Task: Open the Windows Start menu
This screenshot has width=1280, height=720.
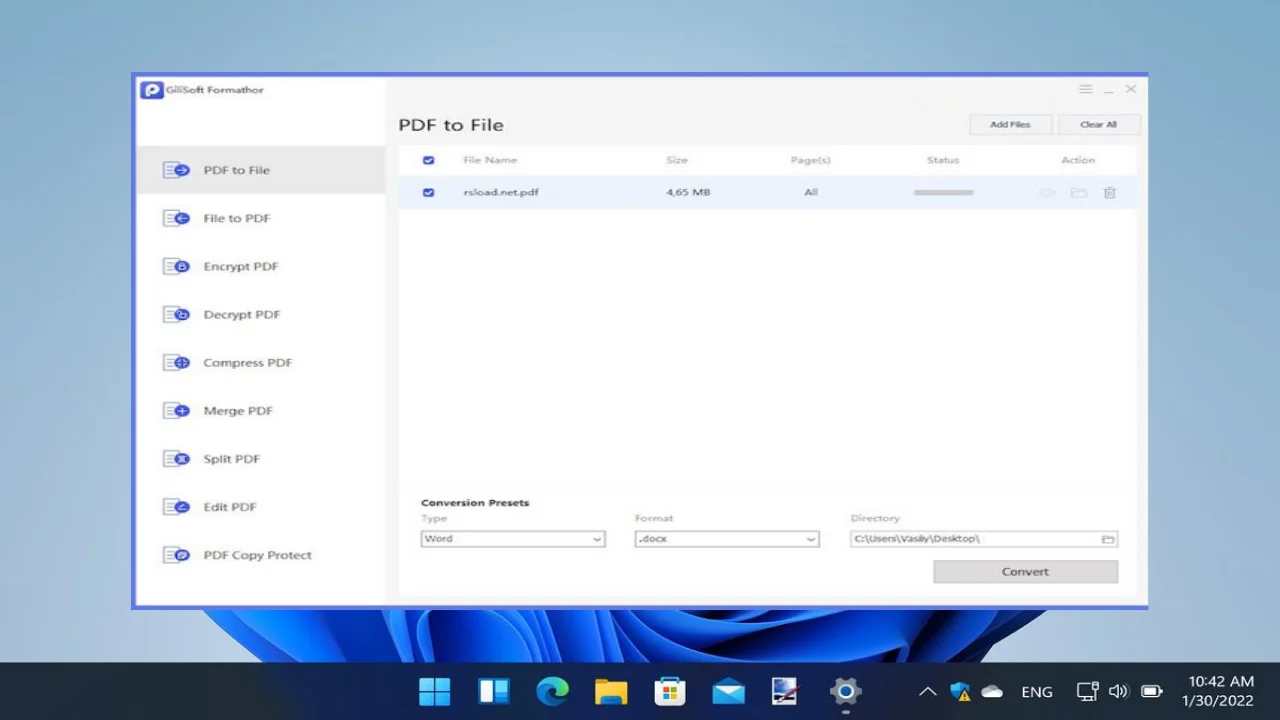Action: tap(435, 691)
